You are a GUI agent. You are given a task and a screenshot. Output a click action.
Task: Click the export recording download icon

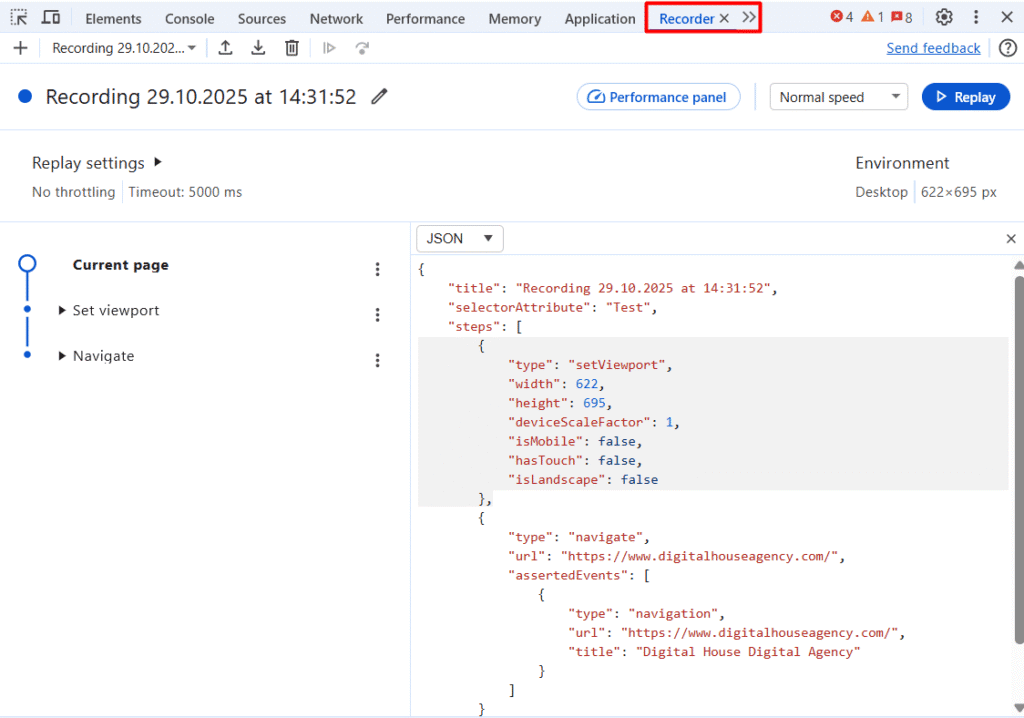coord(258,48)
